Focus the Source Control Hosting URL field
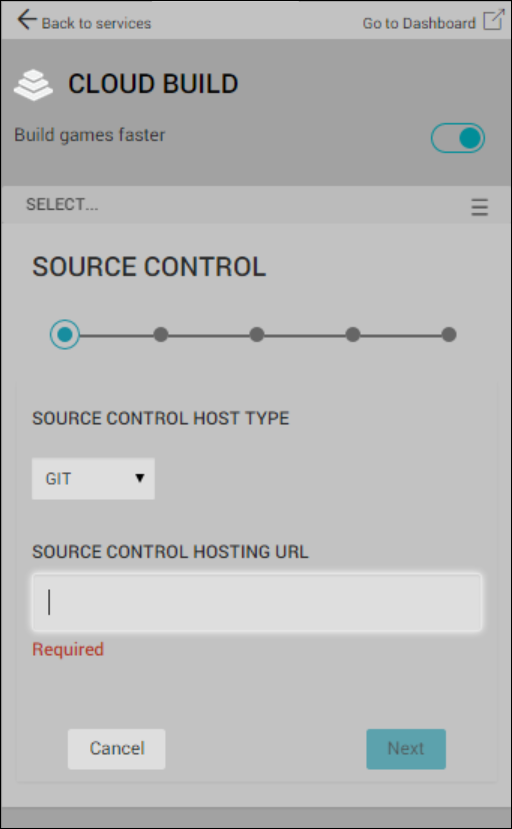The height and width of the screenshot is (829, 512). click(257, 602)
